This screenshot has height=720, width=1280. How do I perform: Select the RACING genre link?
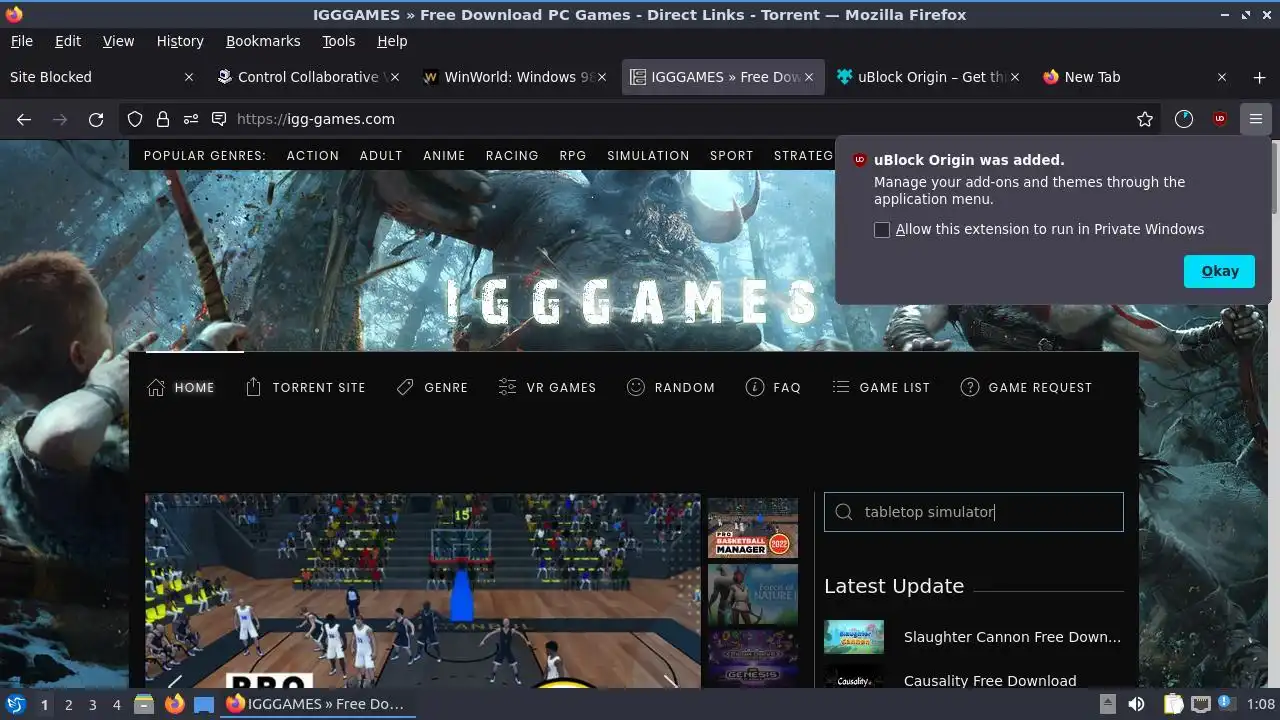pos(512,156)
